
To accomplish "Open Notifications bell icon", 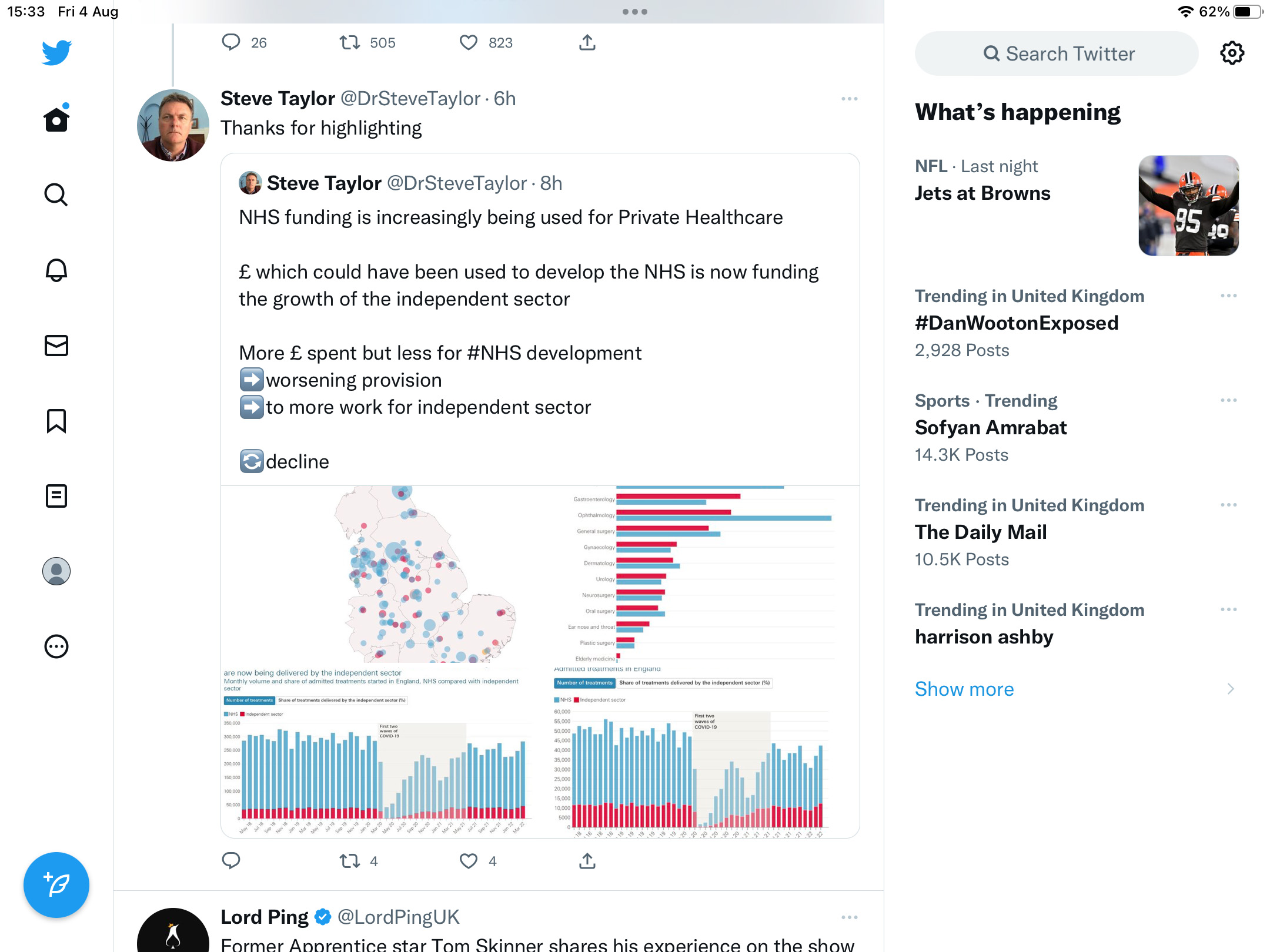I will 56,270.
